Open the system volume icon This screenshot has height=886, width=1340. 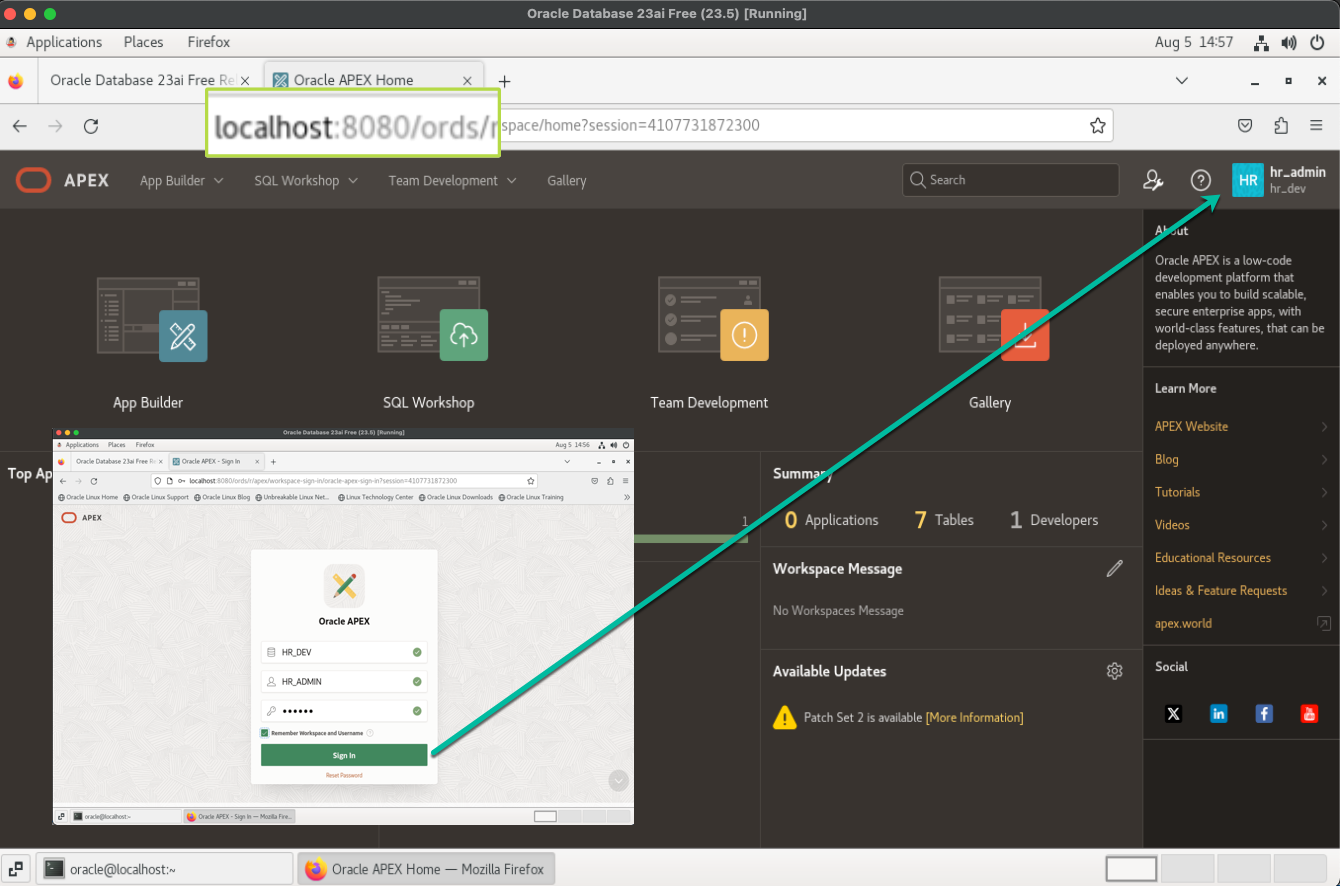[1289, 43]
